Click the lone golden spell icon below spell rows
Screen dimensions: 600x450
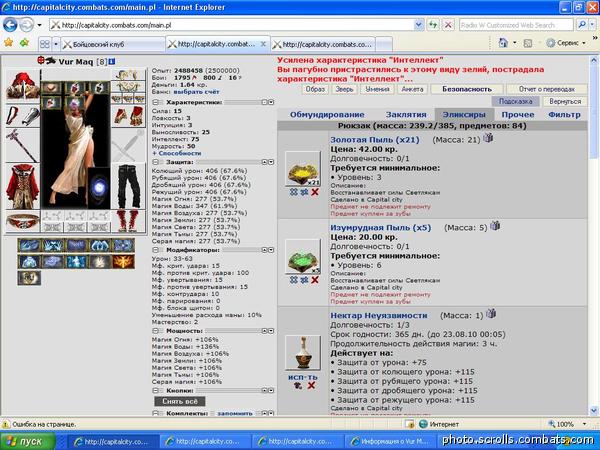tap(29, 278)
